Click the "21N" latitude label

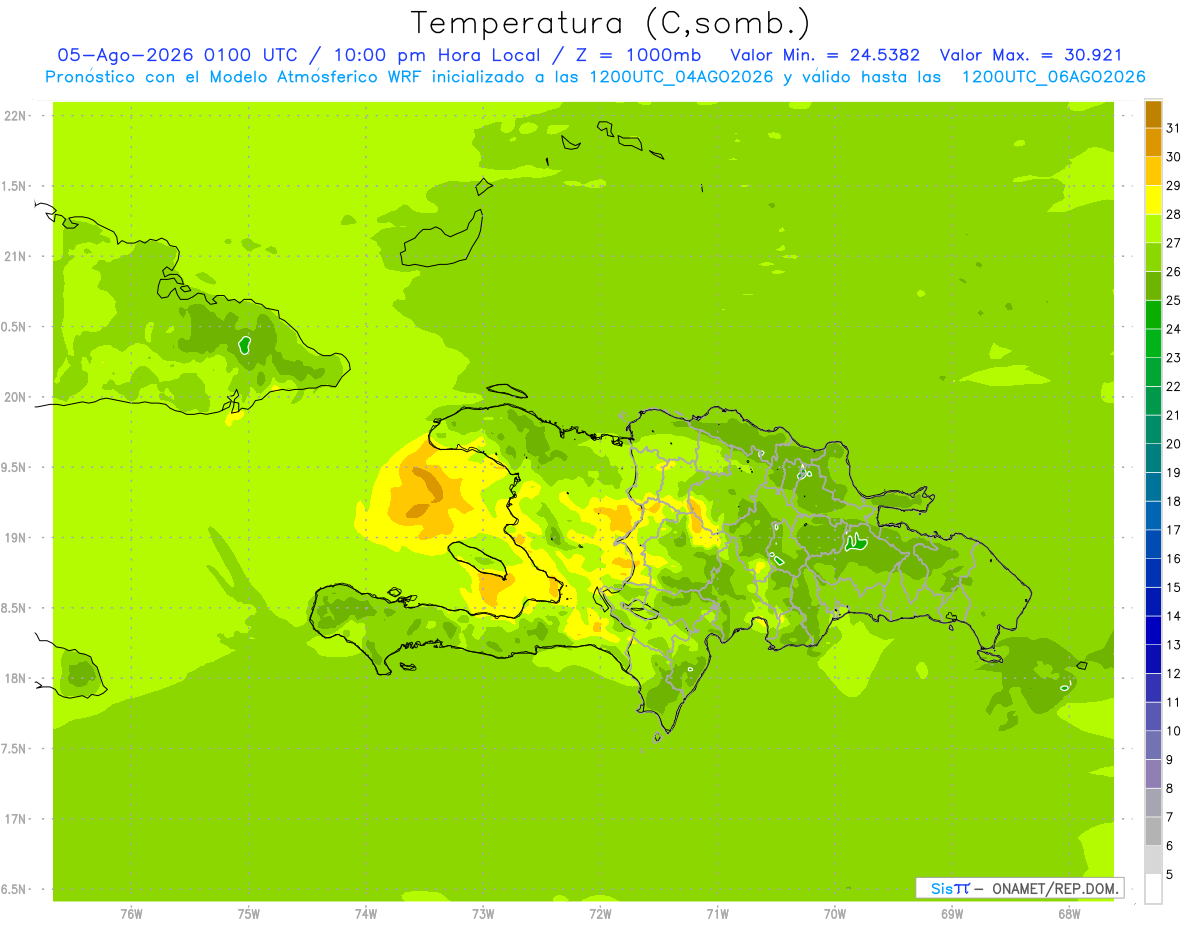click(x=16, y=256)
